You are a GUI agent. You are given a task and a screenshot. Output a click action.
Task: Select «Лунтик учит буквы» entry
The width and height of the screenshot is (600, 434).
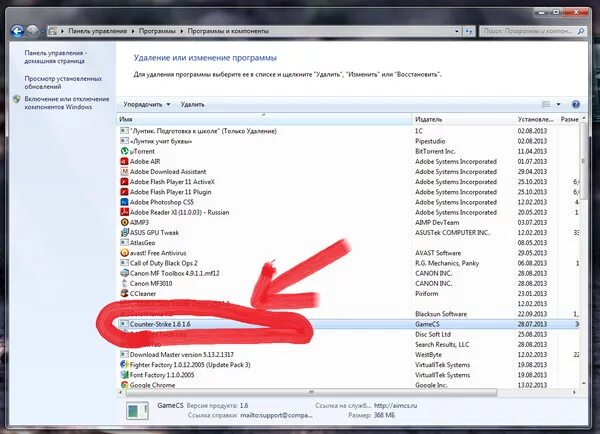161,141
